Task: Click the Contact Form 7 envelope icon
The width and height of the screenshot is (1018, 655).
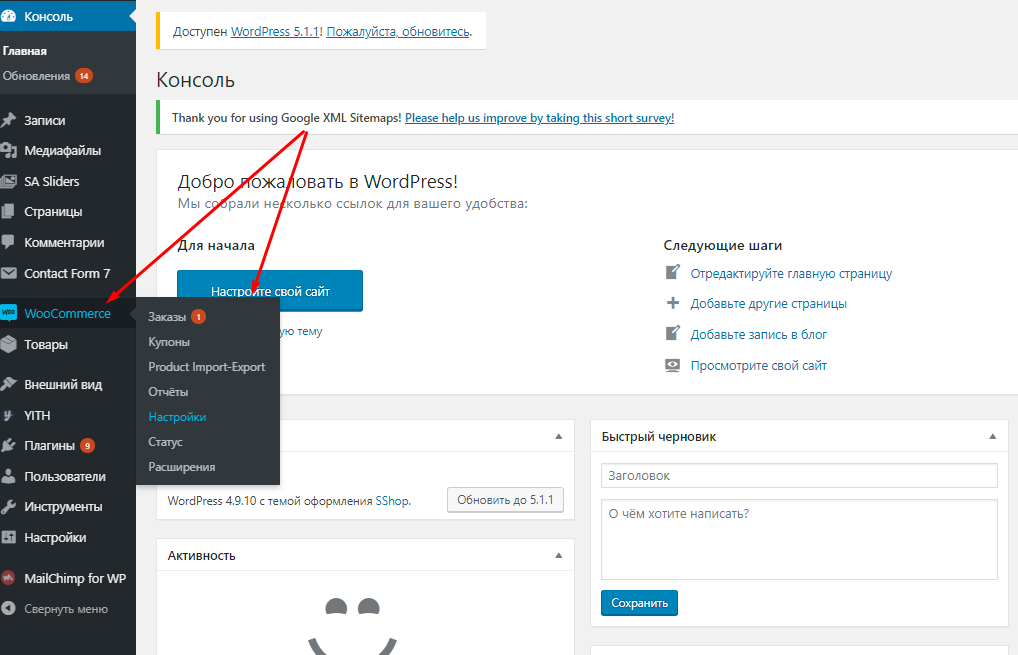Action: tap(8, 273)
